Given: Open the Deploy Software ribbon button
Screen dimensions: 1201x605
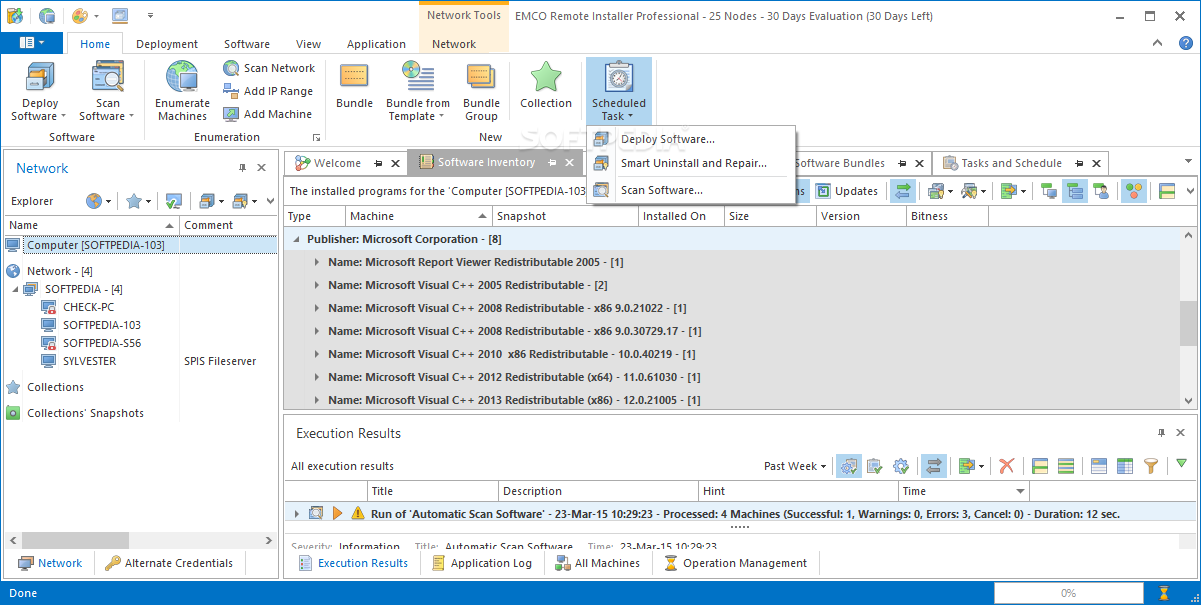Looking at the screenshot, I should pos(40,91).
